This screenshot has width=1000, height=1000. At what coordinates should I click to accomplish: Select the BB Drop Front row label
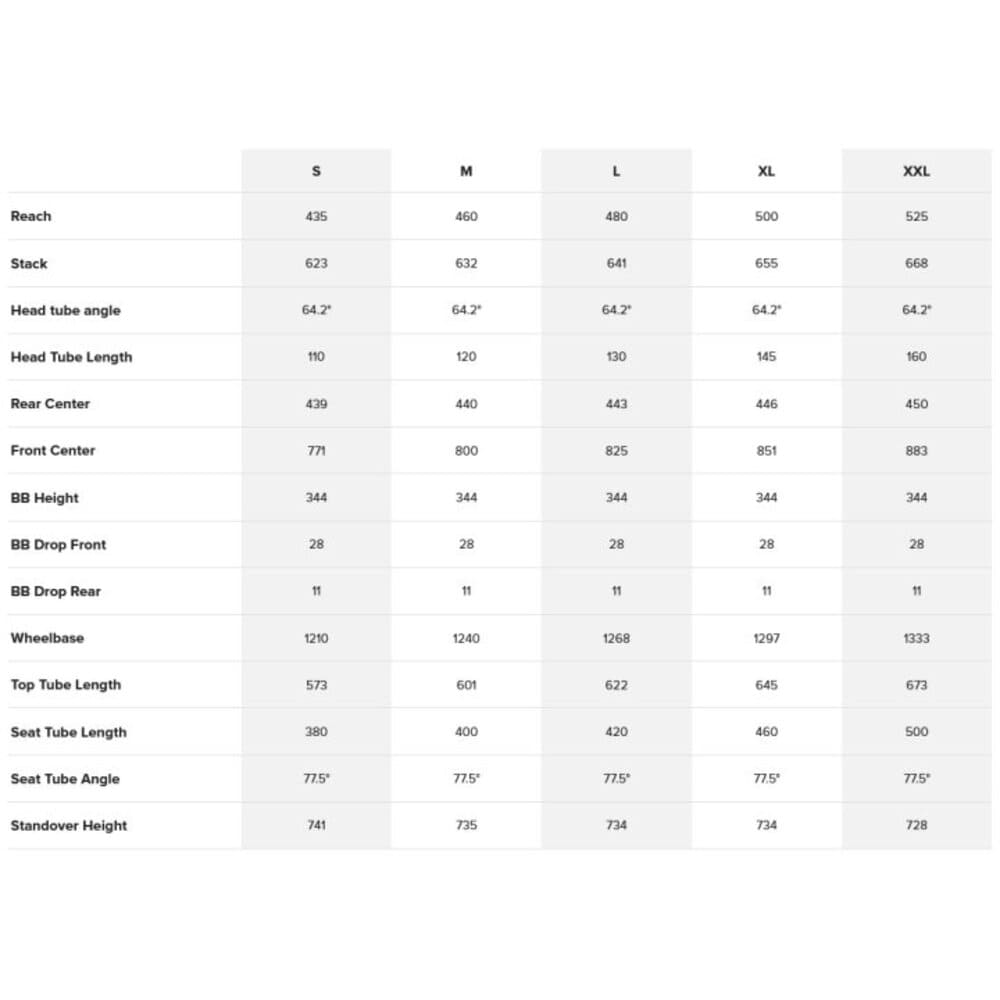tap(58, 544)
